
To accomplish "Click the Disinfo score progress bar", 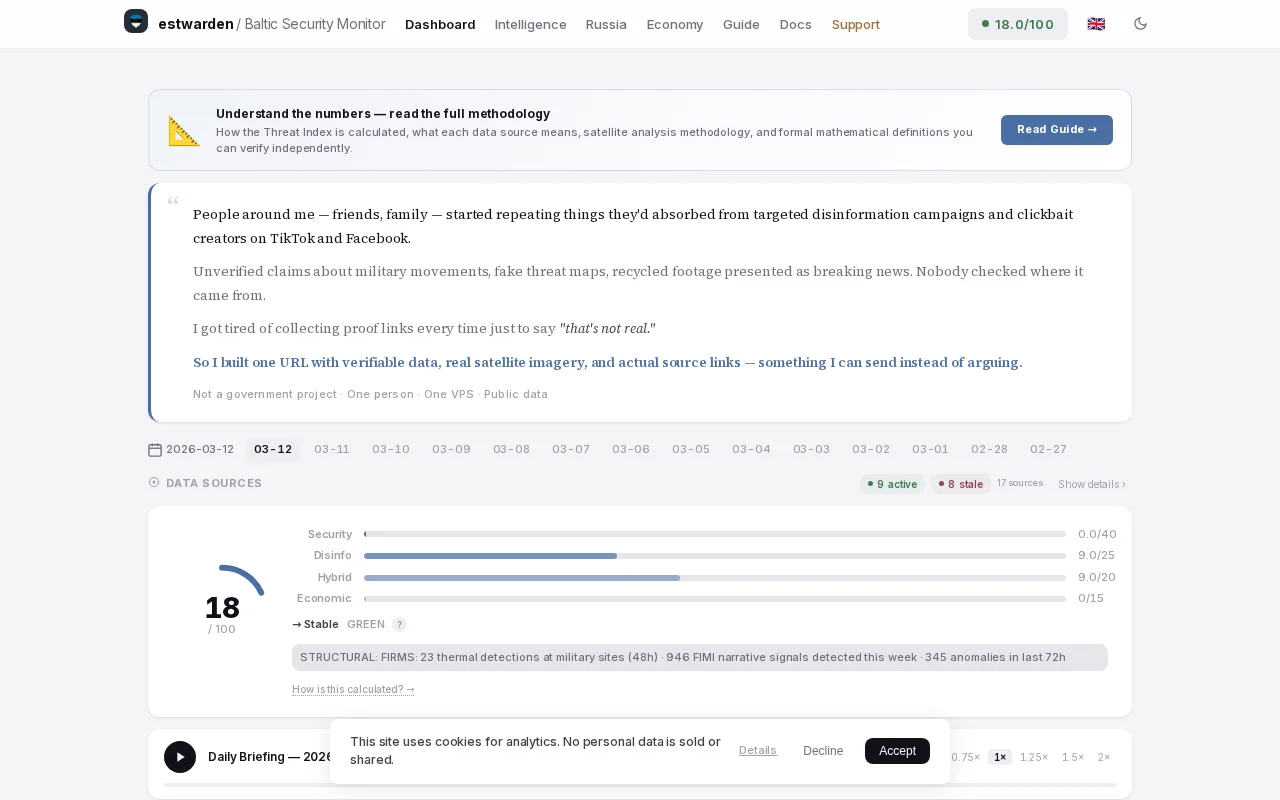I will 715,555.
